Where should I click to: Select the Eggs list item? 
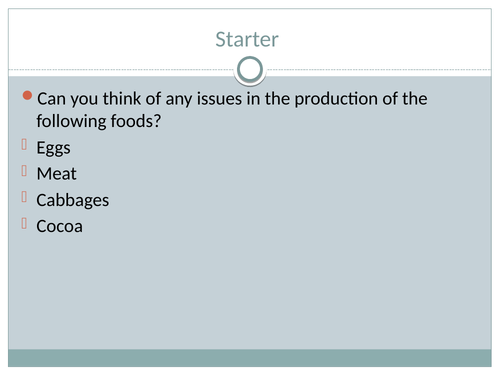click(53, 148)
